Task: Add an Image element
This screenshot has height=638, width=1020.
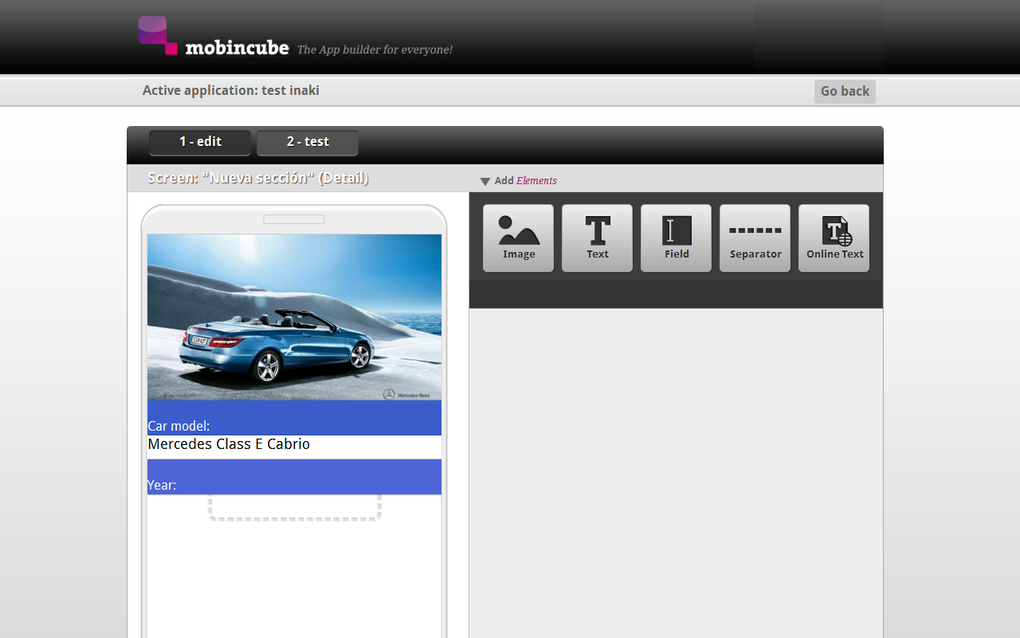Action: (x=518, y=238)
